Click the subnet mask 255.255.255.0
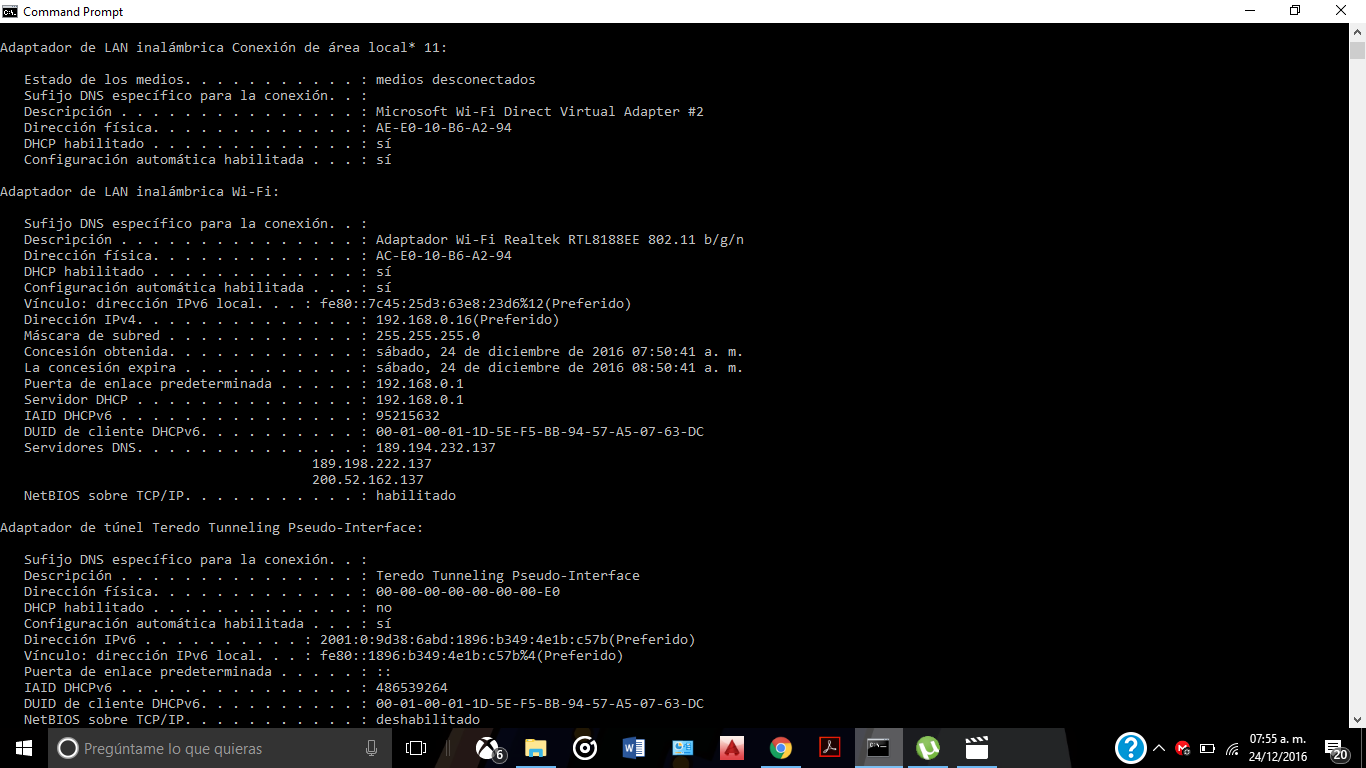The image size is (1366, 768). pos(428,336)
